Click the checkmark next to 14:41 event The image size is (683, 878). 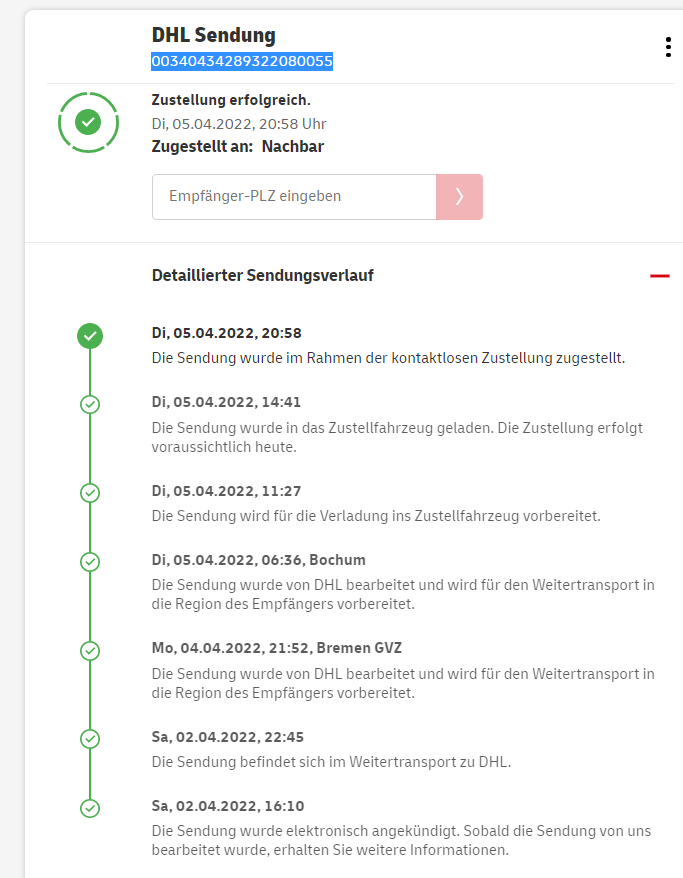[x=90, y=404]
